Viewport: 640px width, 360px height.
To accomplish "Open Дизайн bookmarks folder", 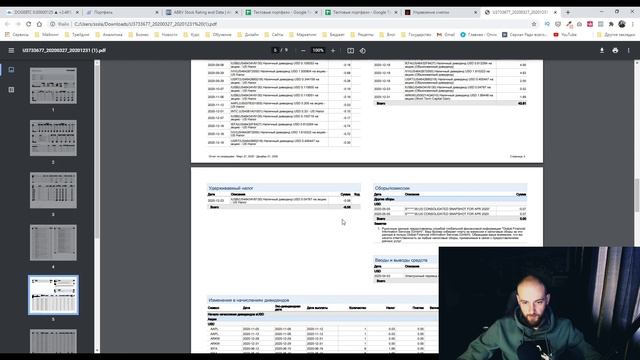I will [248, 35].
